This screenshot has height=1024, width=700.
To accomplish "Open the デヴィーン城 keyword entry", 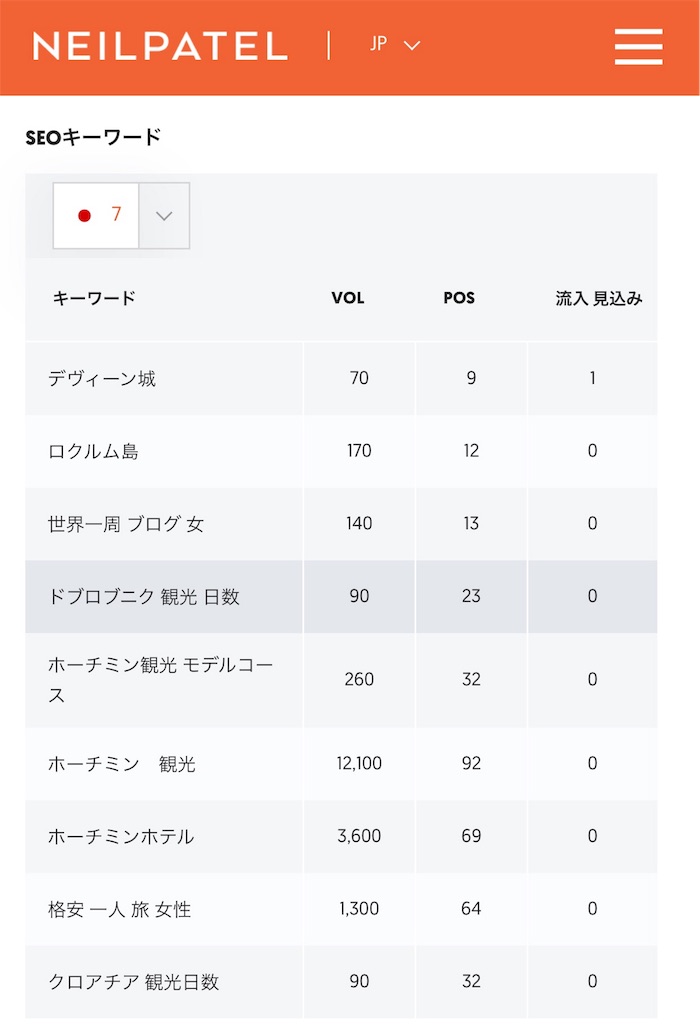I will point(101,377).
